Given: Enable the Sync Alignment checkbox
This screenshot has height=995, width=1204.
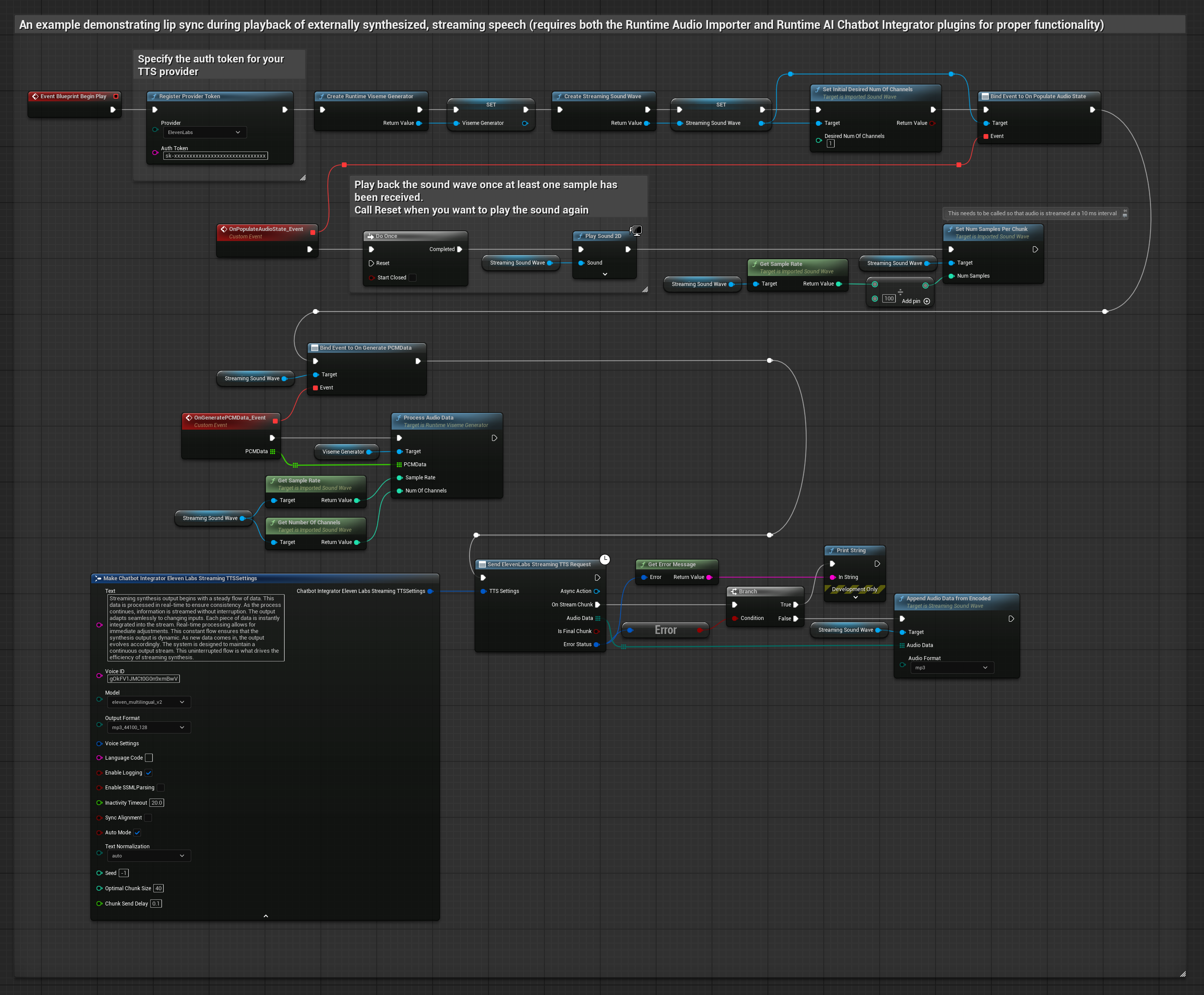Looking at the screenshot, I should point(148,818).
